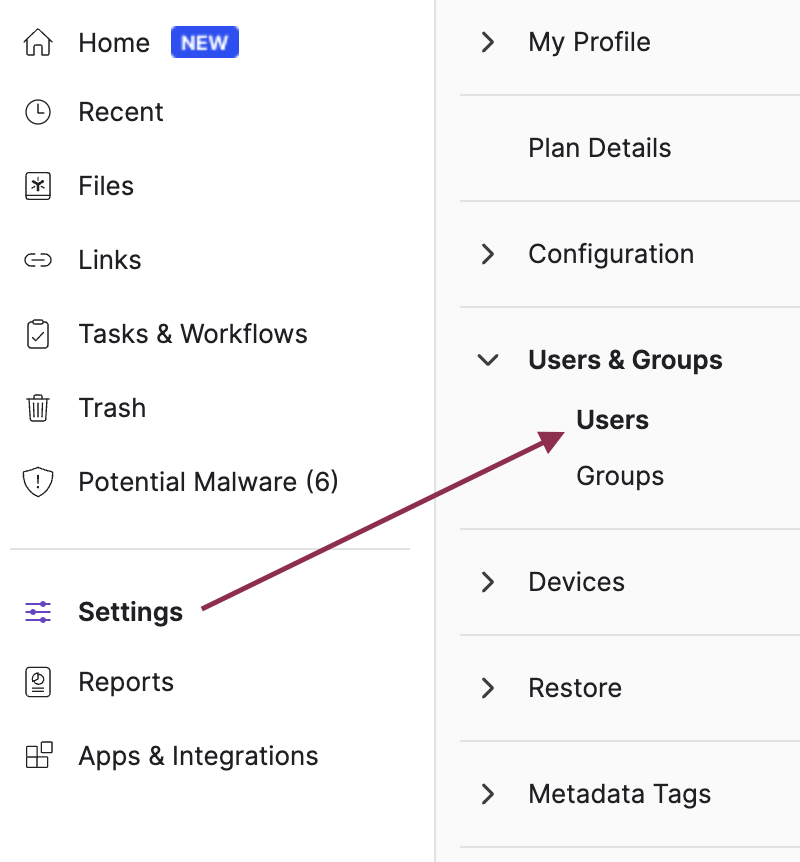800x862 pixels.
Task: Select the Potential Malware shield icon
Action: [x=37, y=482]
